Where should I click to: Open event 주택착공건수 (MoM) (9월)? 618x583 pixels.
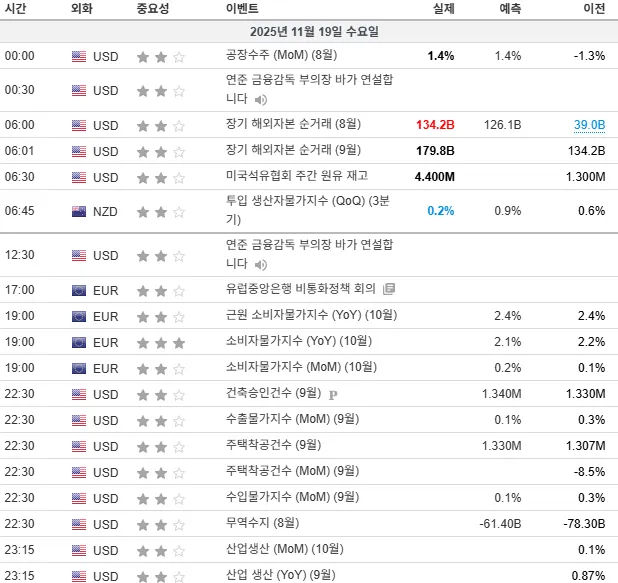coord(292,471)
